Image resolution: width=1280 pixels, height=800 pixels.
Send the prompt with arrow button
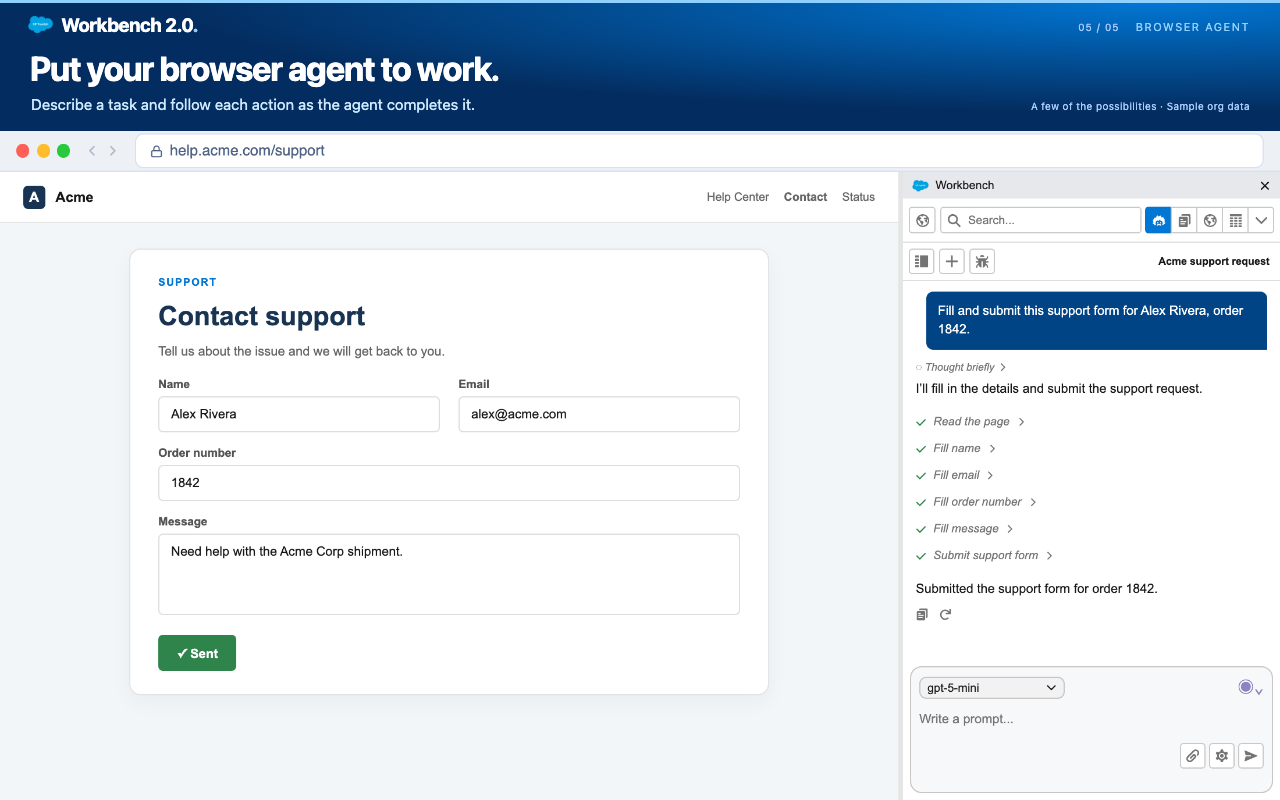point(1250,756)
